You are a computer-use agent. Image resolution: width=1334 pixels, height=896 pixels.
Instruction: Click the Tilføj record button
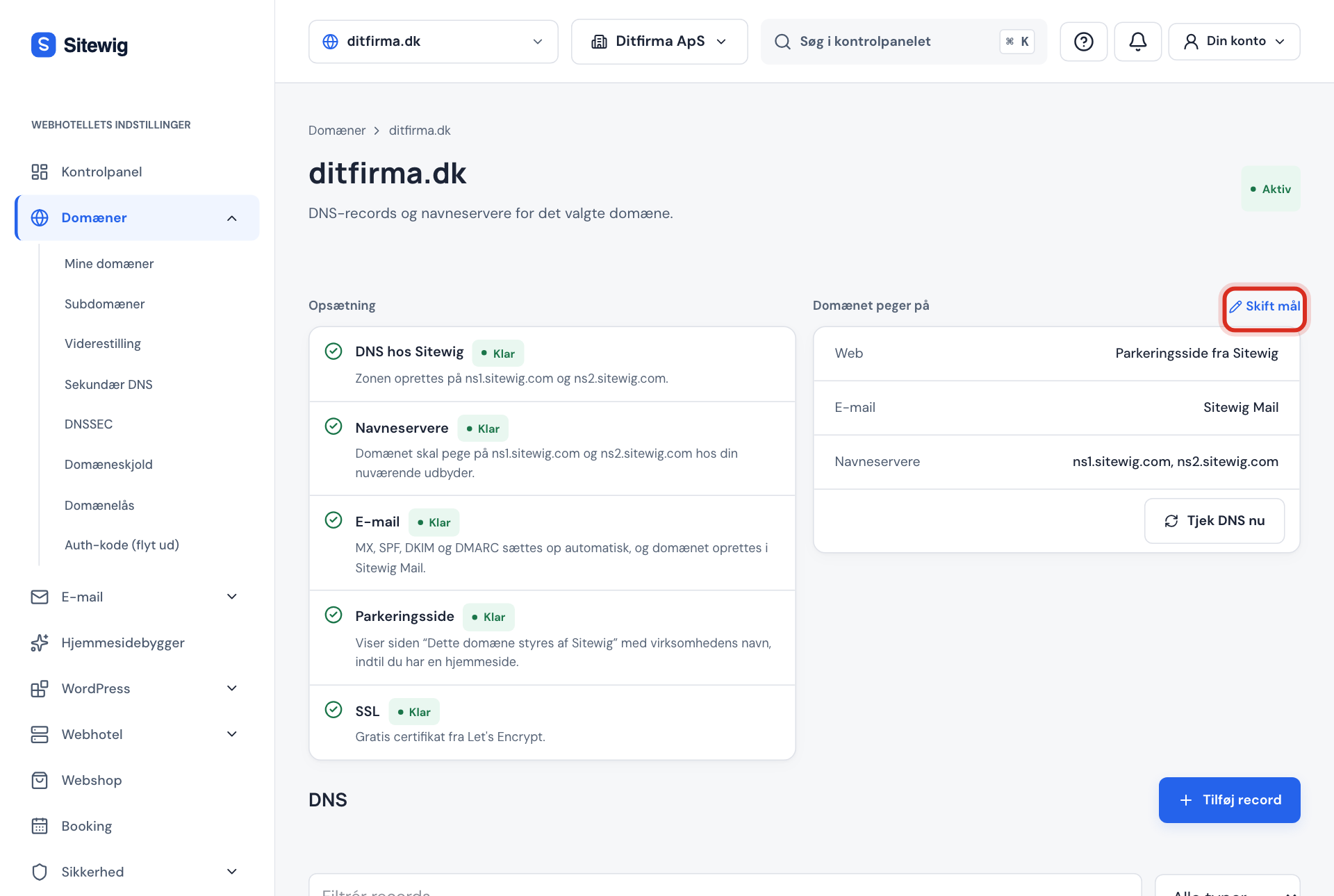[x=1229, y=800]
